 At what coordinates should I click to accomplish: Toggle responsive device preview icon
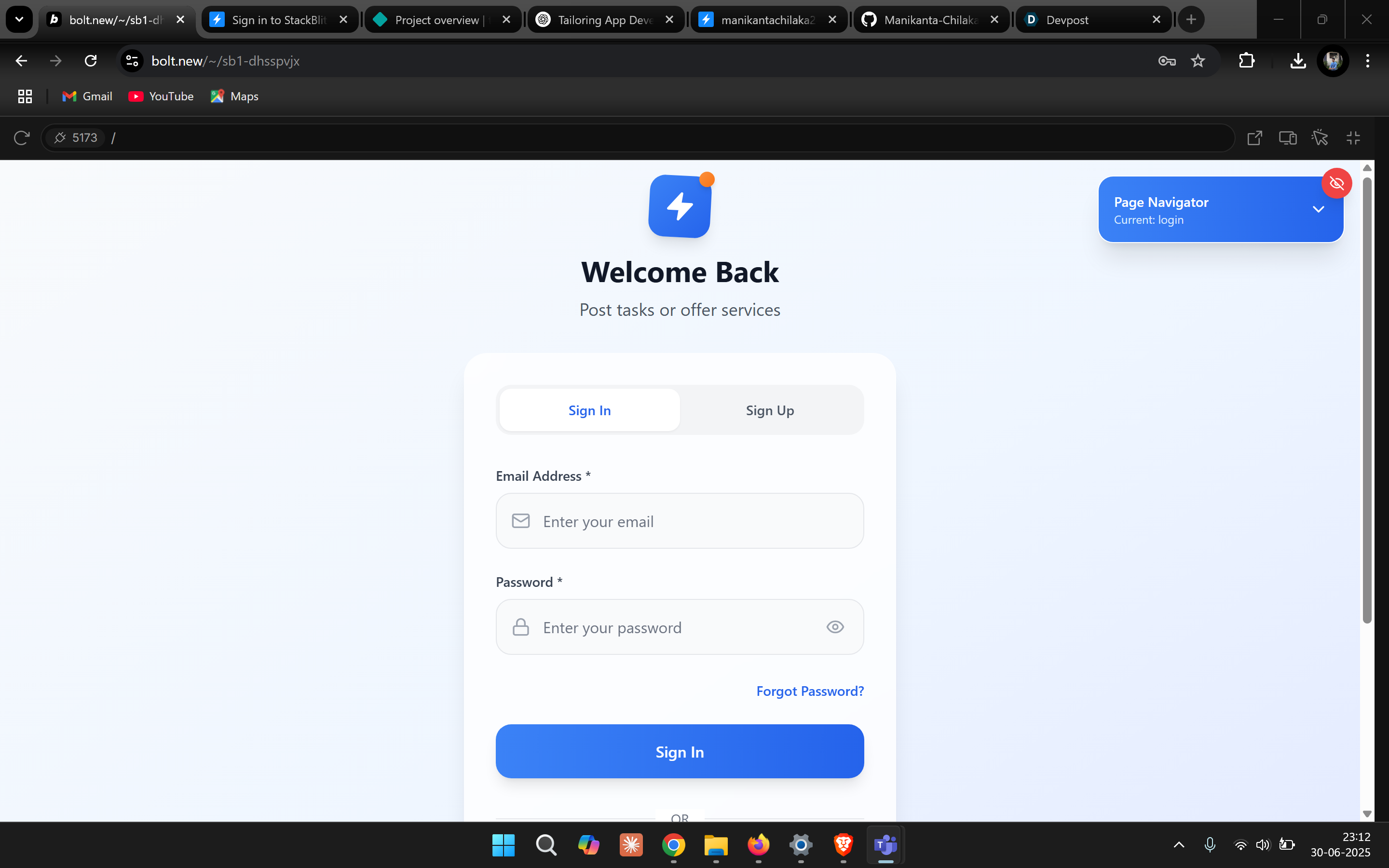pos(1287,138)
